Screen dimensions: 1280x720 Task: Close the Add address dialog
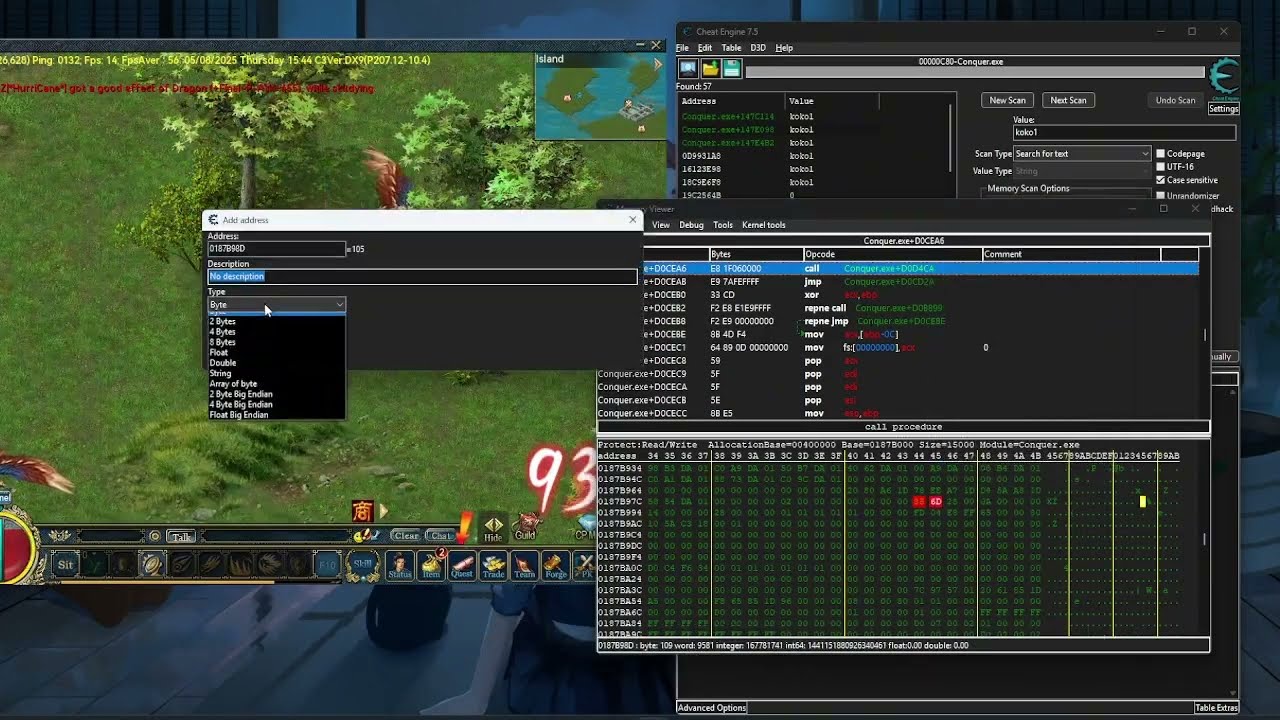(632, 220)
